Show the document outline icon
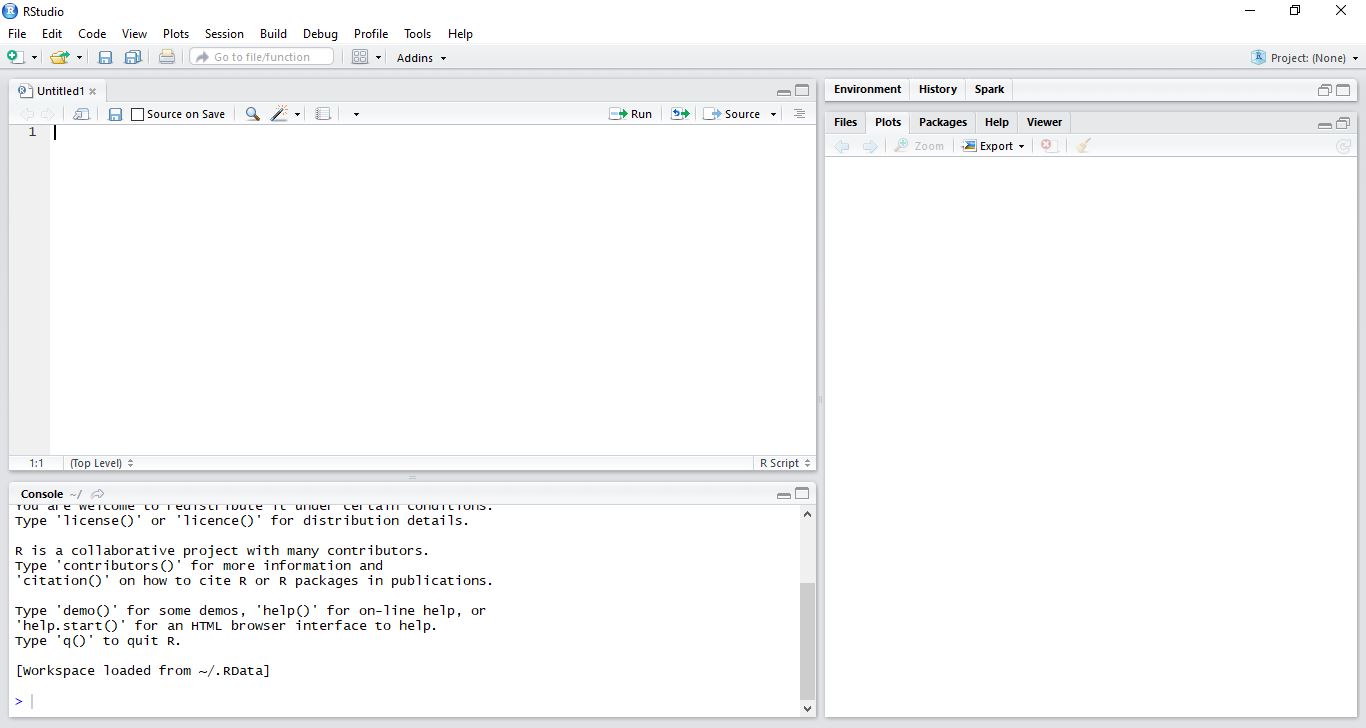This screenshot has height=728, width=1366. (799, 114)
